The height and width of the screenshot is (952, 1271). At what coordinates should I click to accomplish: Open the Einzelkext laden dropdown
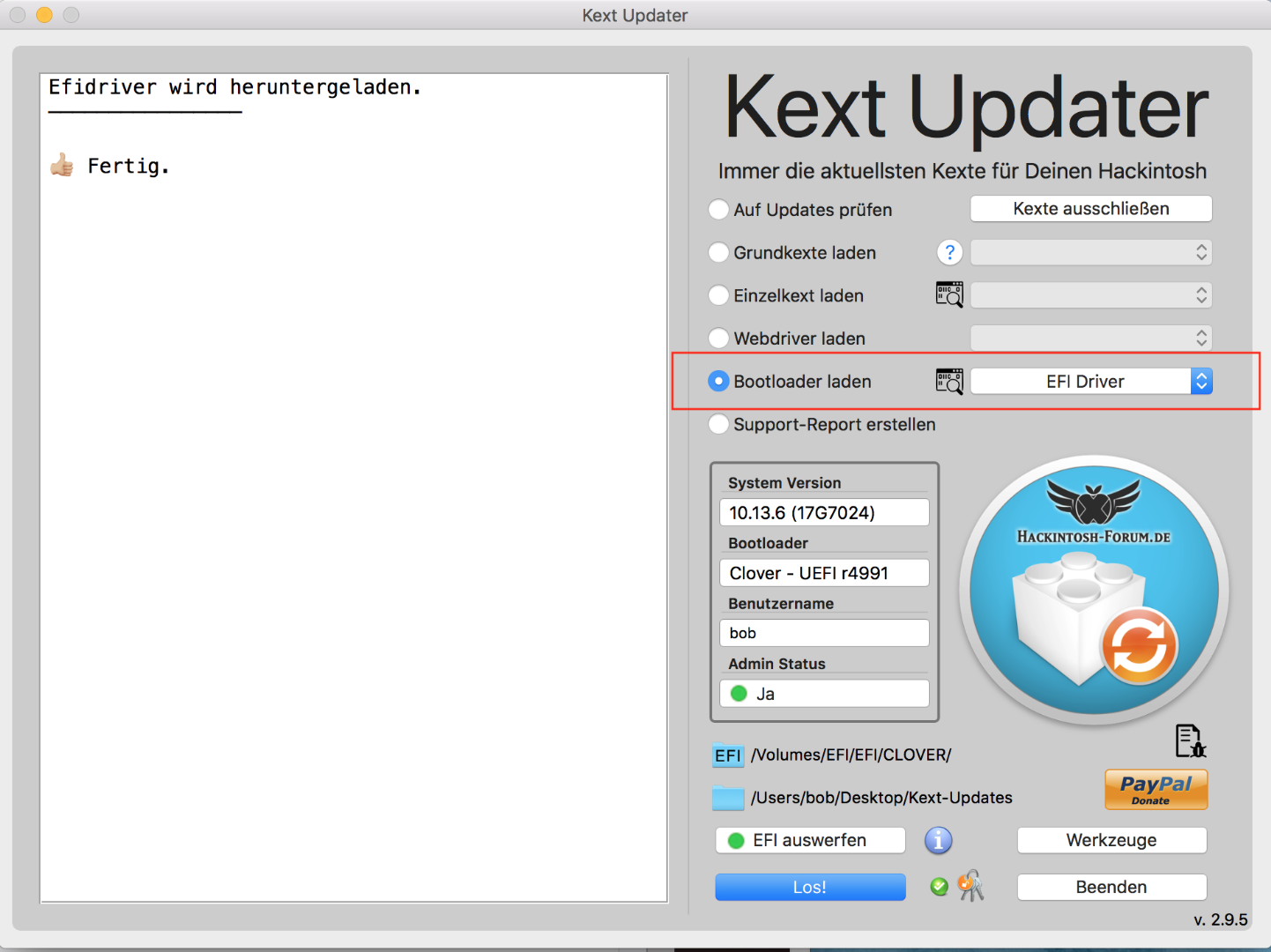[x=1091, y=295]
